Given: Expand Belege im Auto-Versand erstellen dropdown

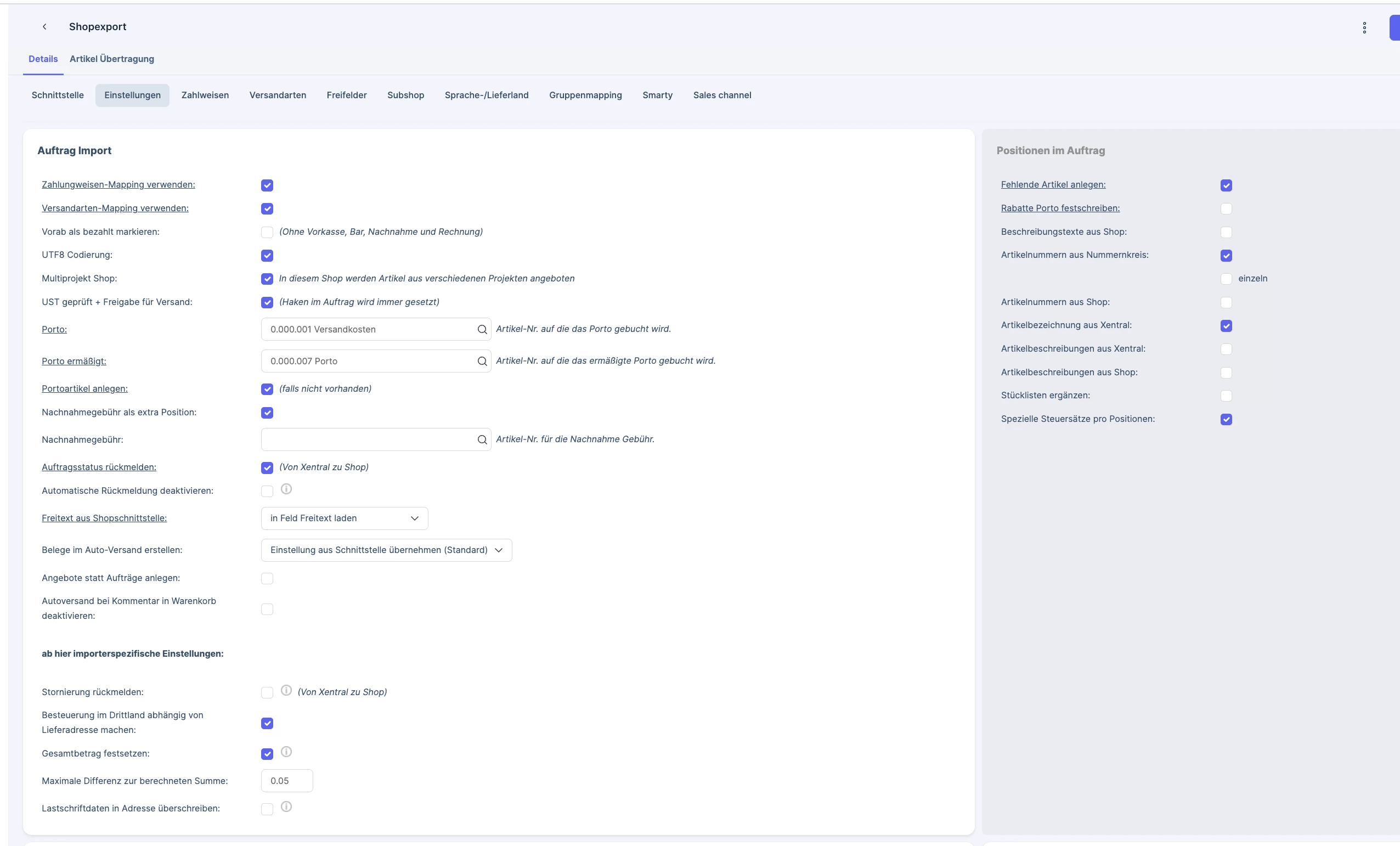Looking at the screenshot, I should tap(386, 550).
